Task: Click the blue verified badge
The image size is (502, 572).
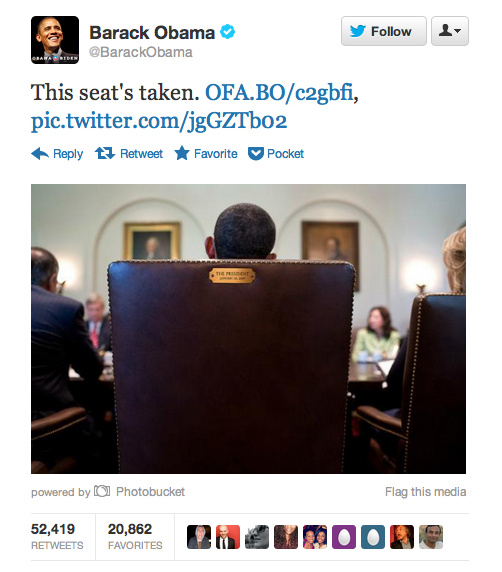Action: 227,32
